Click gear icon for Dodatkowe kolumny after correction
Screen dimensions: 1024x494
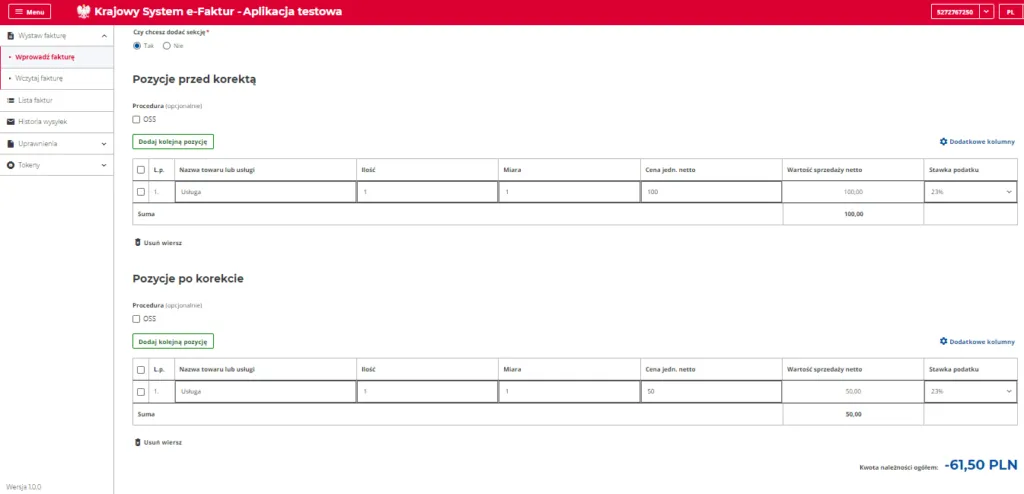943,342
